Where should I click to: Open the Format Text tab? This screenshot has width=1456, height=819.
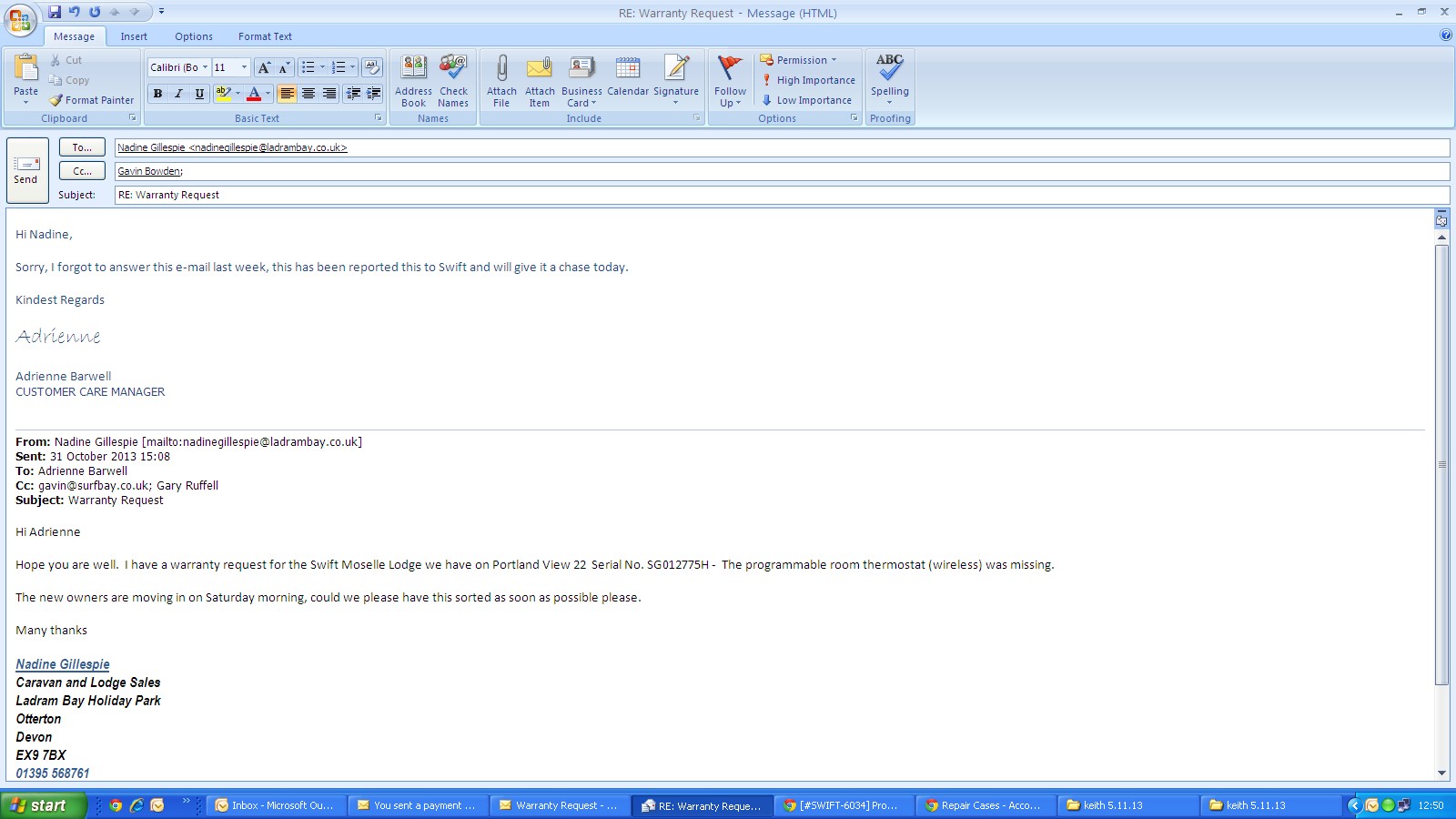(x=265, y=36)
